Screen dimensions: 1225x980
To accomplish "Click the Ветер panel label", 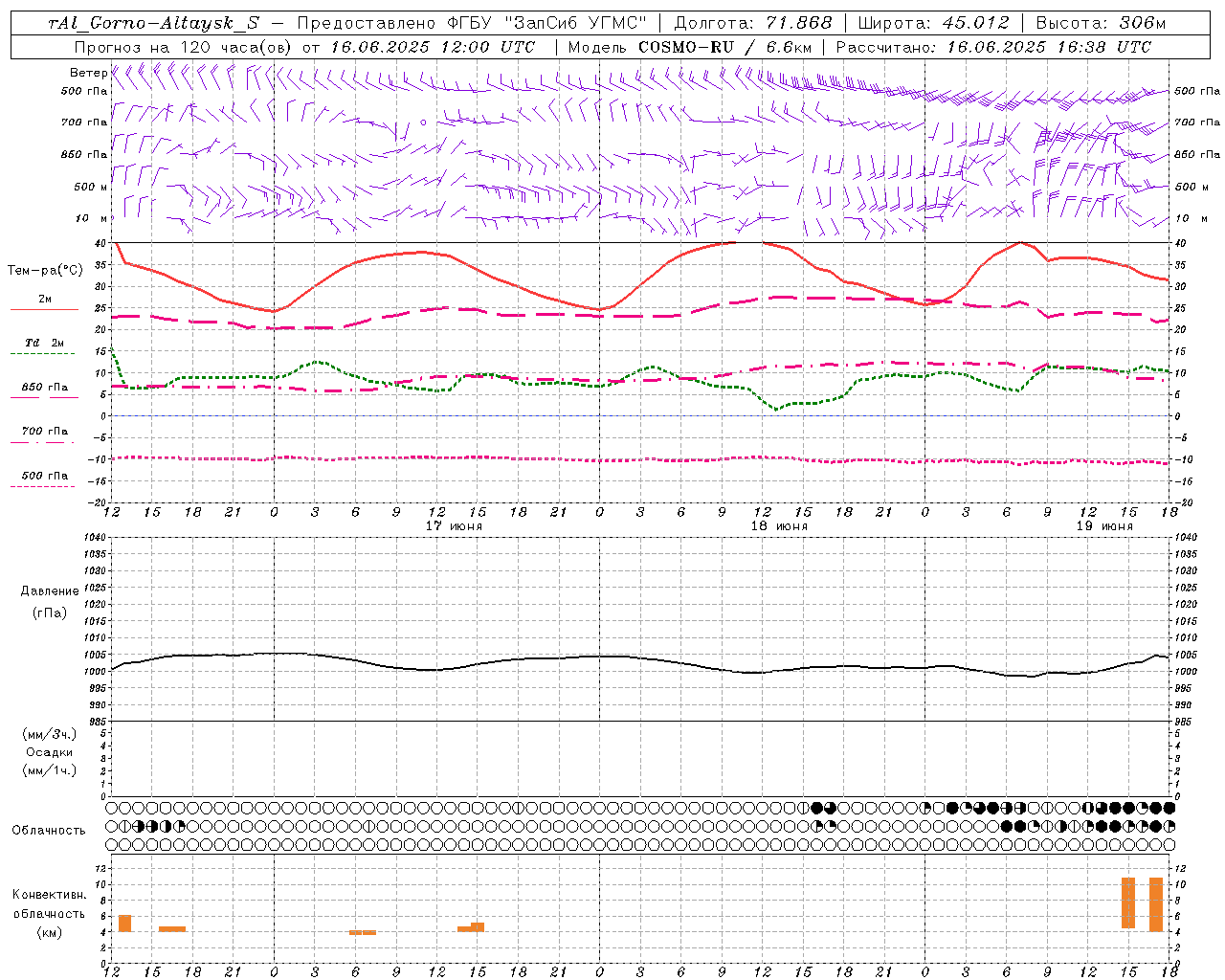I will pyautogui.click(x=88, y=73).
